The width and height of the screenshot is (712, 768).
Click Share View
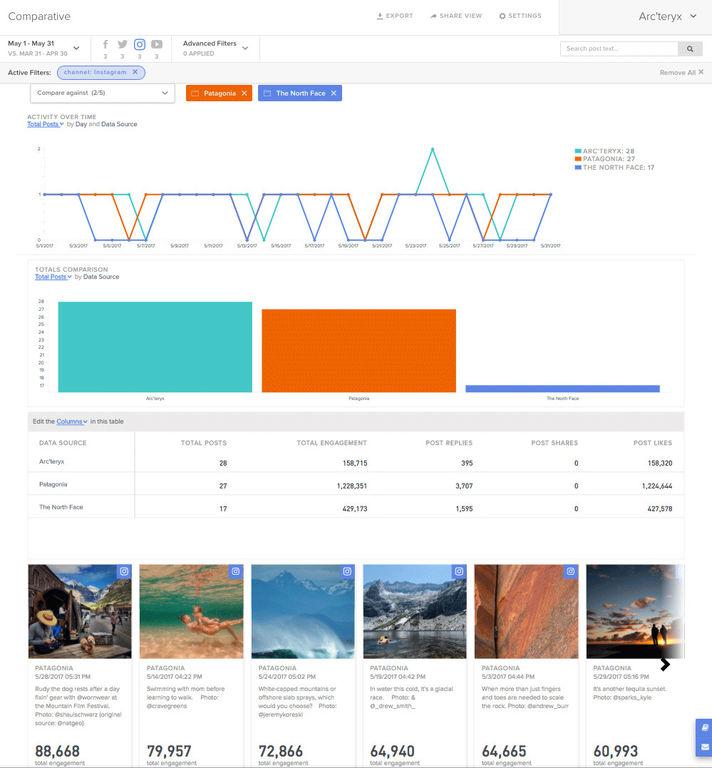[x=456, y=16]
